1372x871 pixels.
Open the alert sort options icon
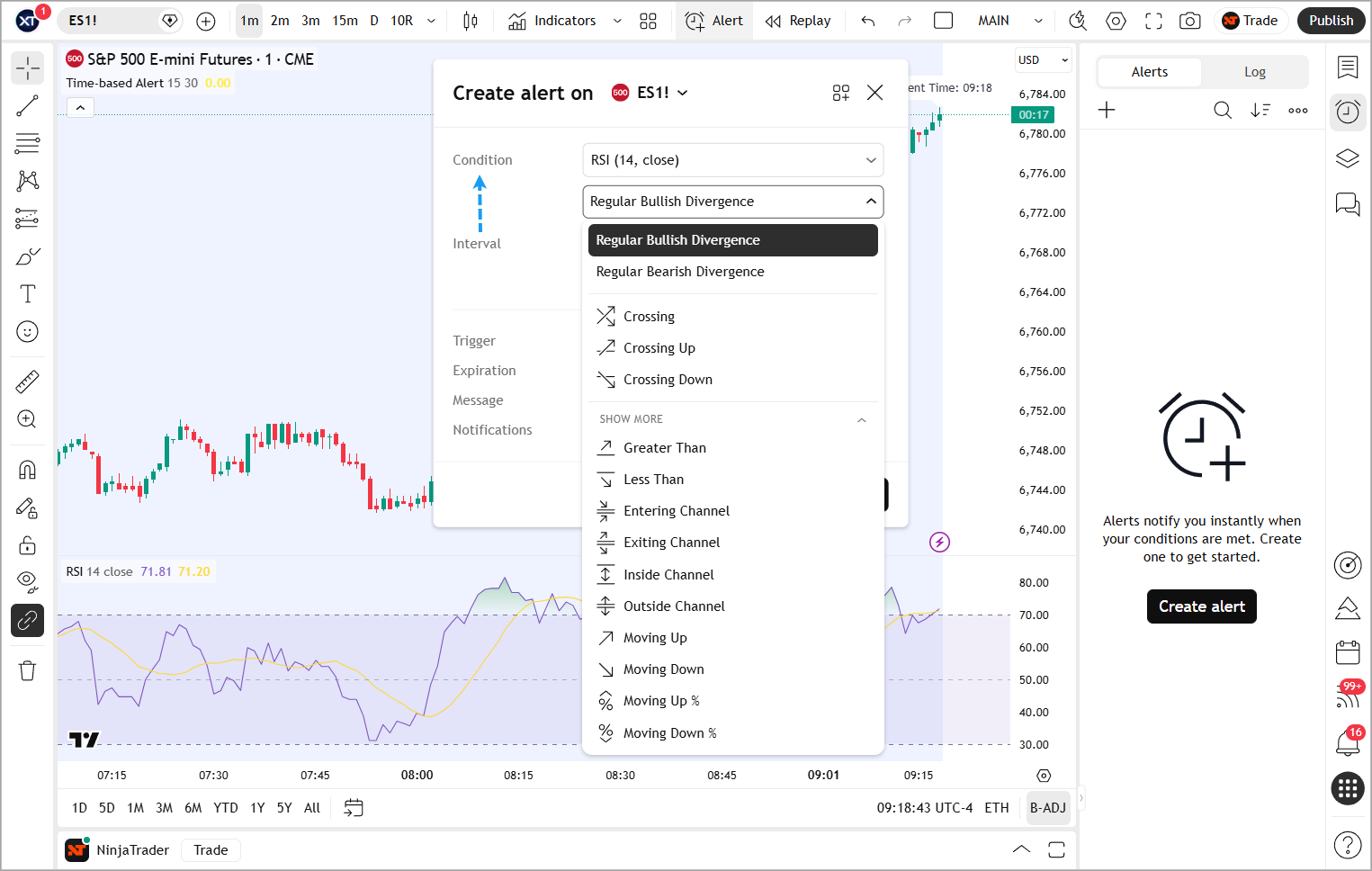pyautogui.click(x=1260, y=110)
